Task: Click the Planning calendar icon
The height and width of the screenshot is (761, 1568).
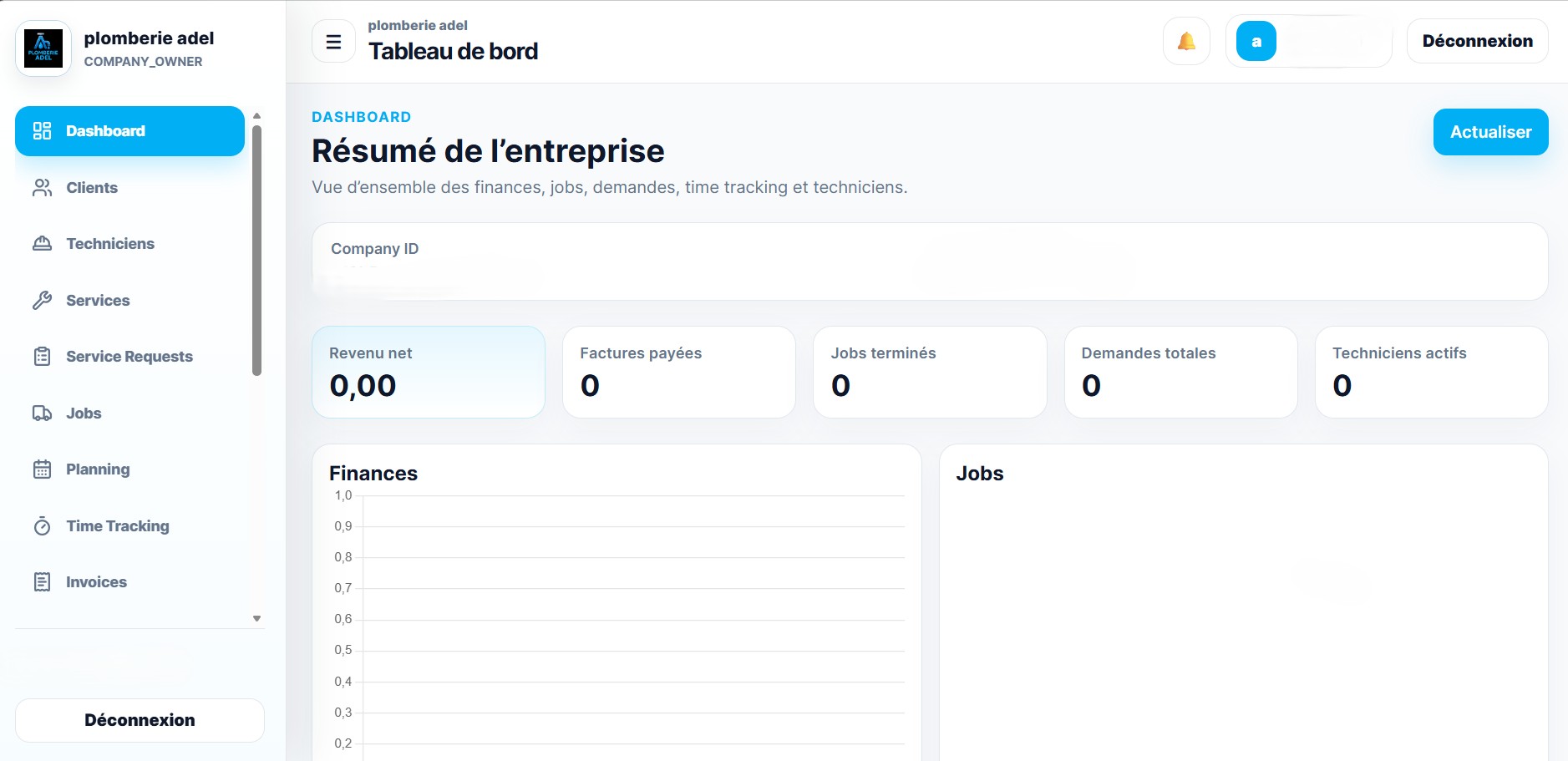Action: click(x=42, y=469)
